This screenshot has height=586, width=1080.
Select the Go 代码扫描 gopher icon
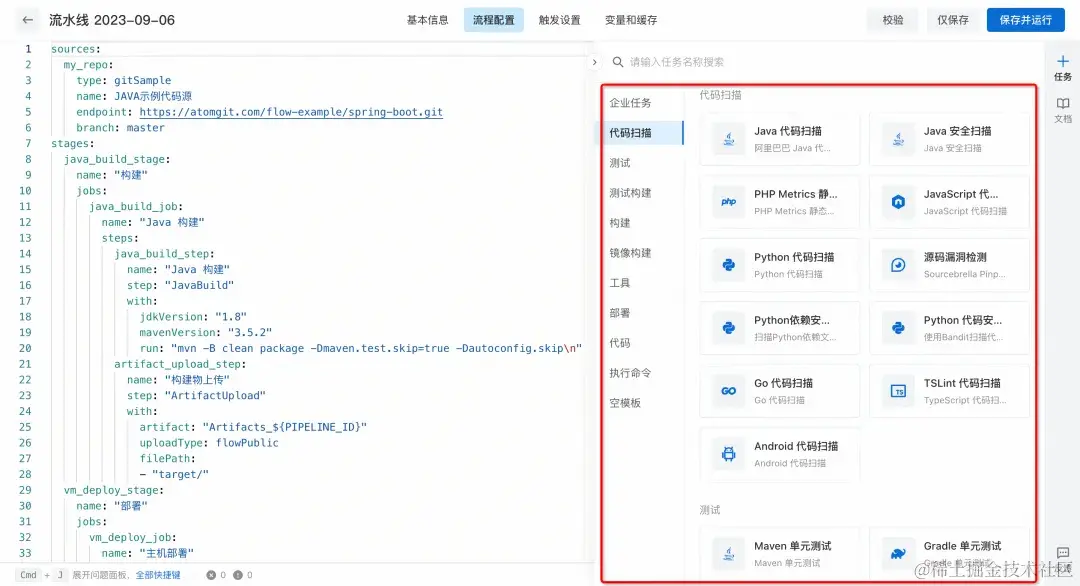click(x=727, y=390)
